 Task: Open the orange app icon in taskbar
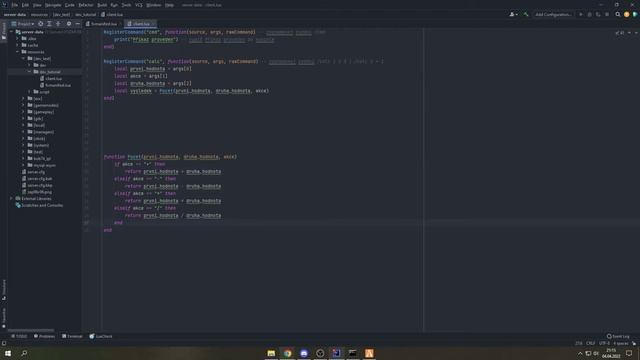pyautogui.click(x=369, y=353)
